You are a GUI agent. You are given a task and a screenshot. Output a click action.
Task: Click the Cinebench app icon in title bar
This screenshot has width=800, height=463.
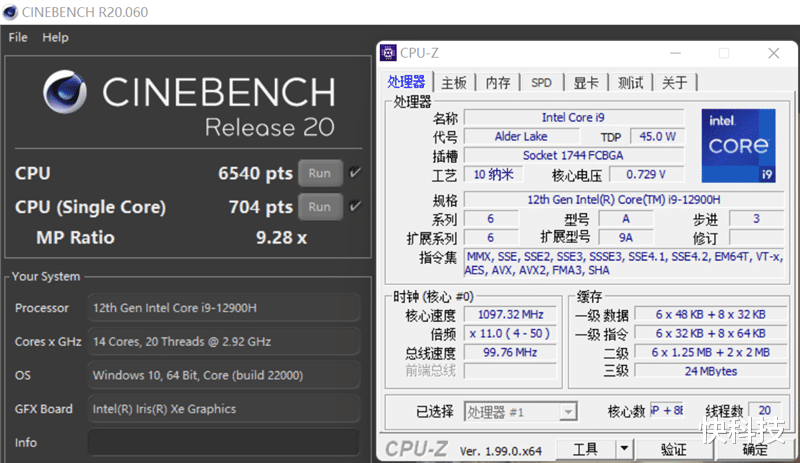click(10, 12)
